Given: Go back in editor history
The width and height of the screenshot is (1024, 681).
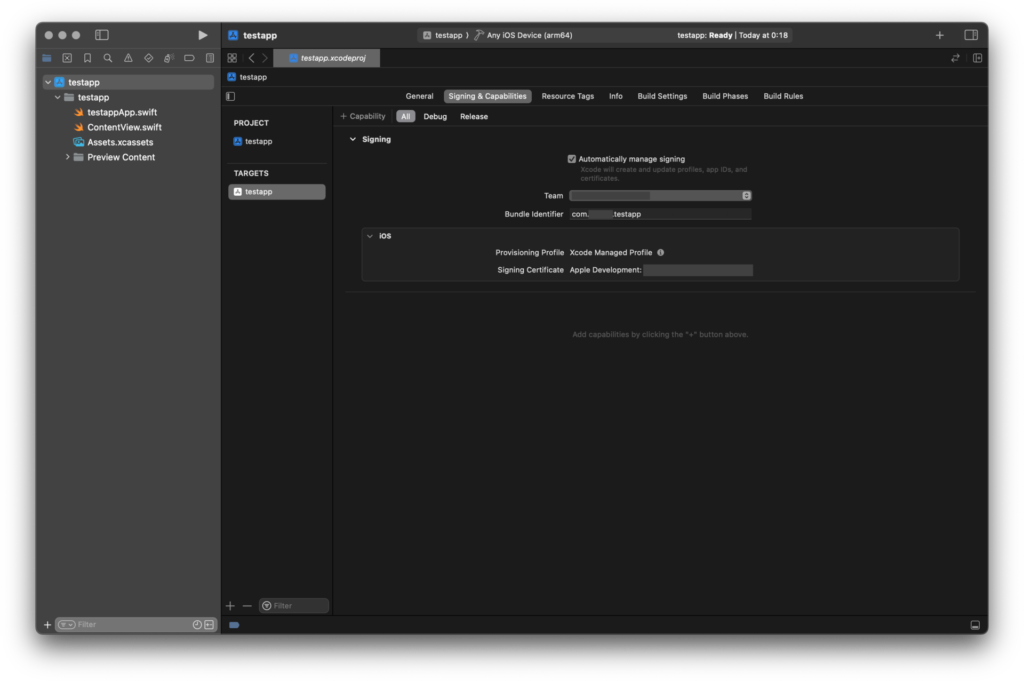Looking at the screenshot, I should click(x=251, y=58).
